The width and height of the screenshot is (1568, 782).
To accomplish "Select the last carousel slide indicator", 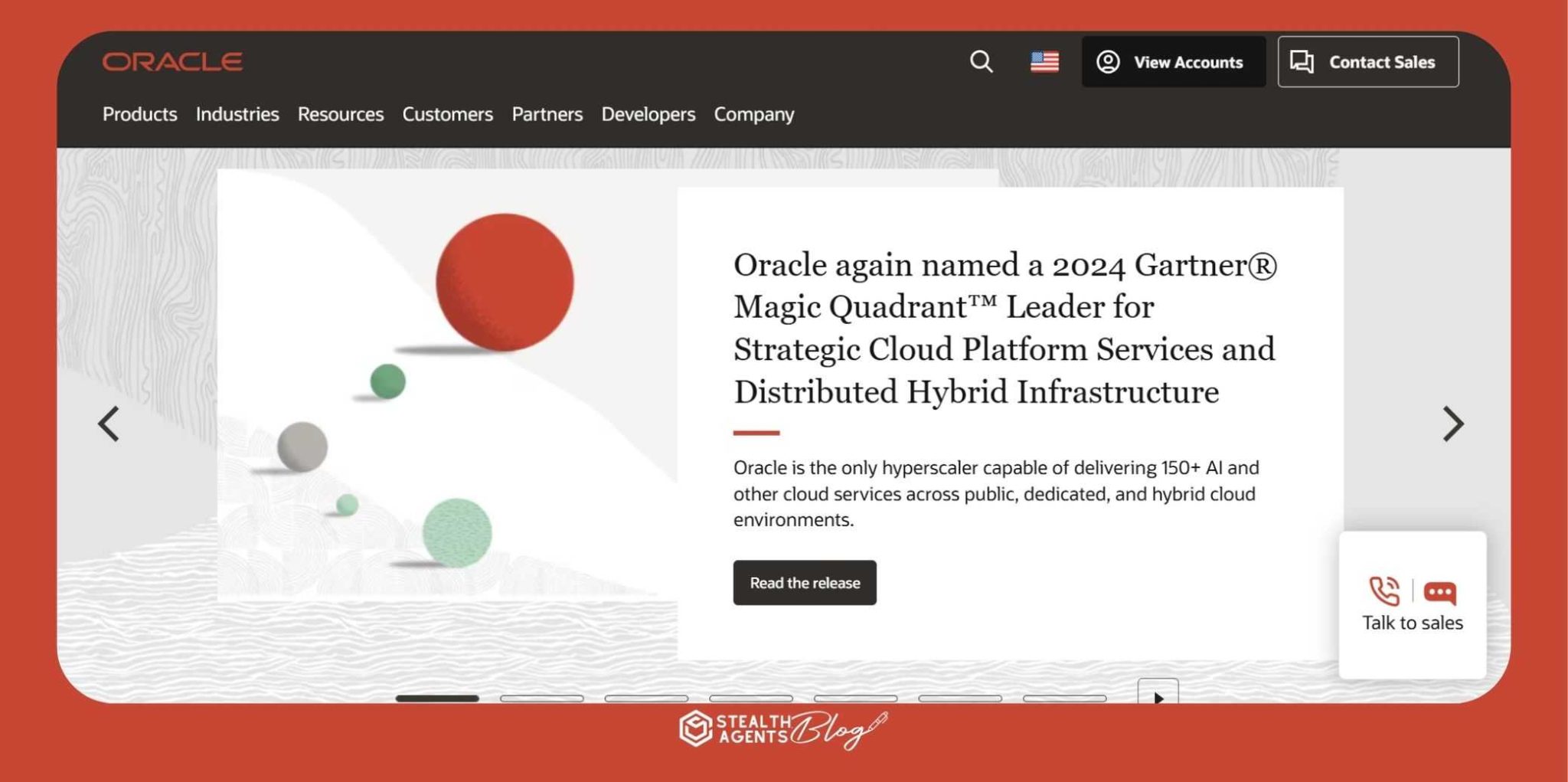I will (1064, 698).
